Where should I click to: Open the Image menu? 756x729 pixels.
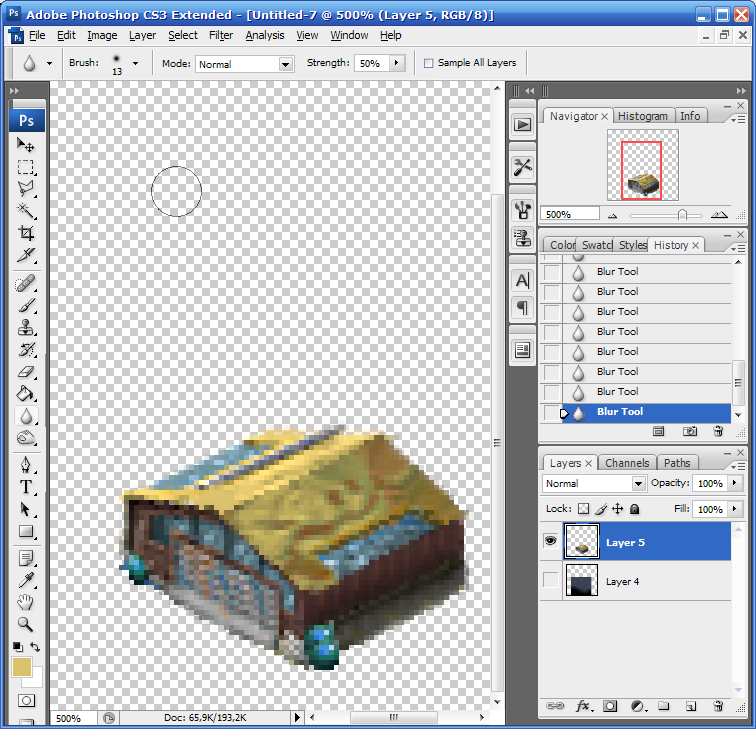[x=102, y=35]
